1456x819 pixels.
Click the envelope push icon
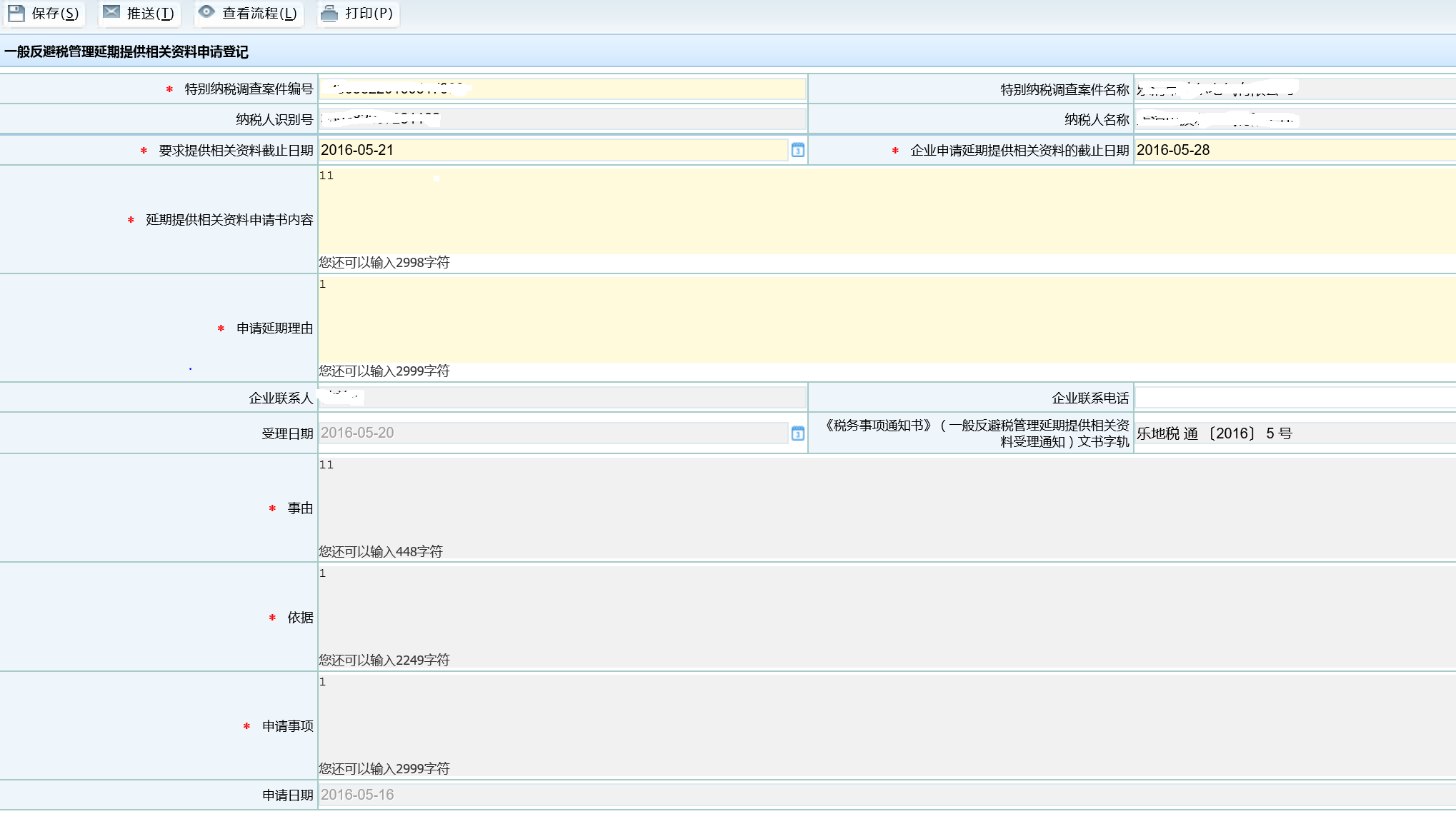tap(111, 11)
